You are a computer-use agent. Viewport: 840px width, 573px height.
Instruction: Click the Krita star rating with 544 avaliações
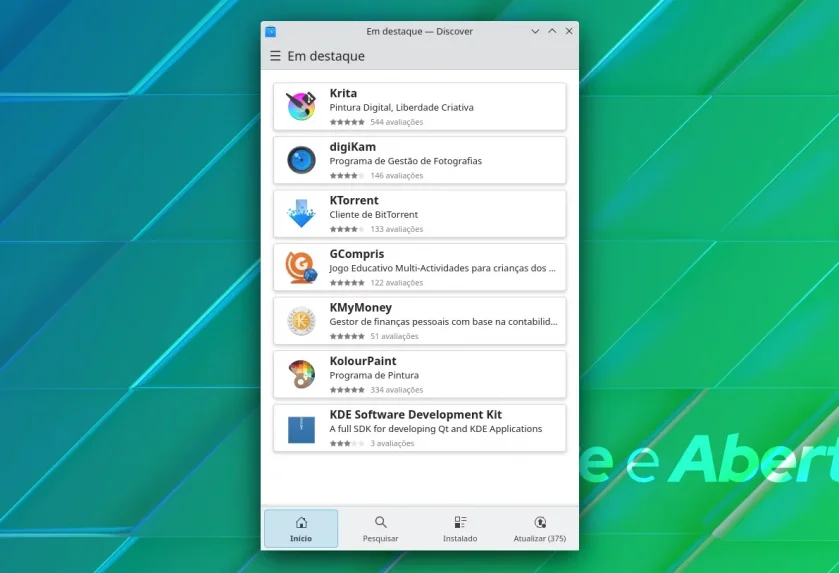pos(376,122)
